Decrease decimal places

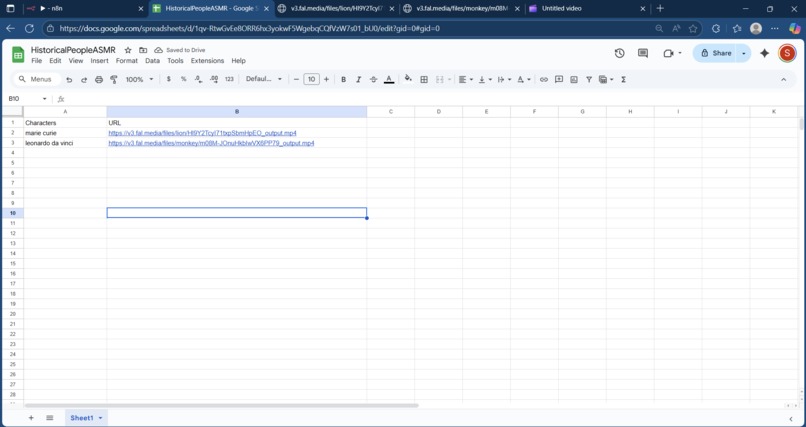198,79
